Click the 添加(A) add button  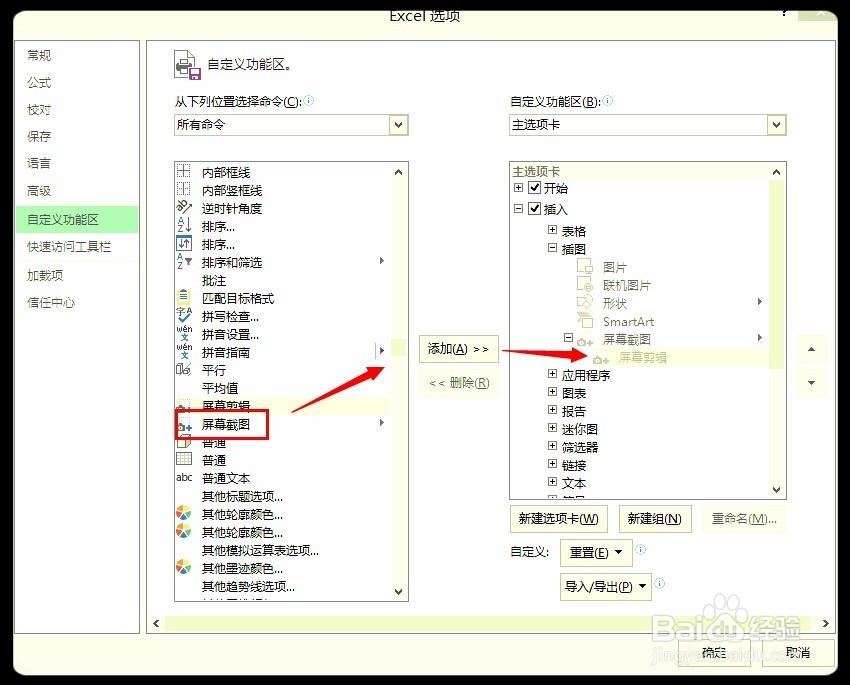(458, 349)
